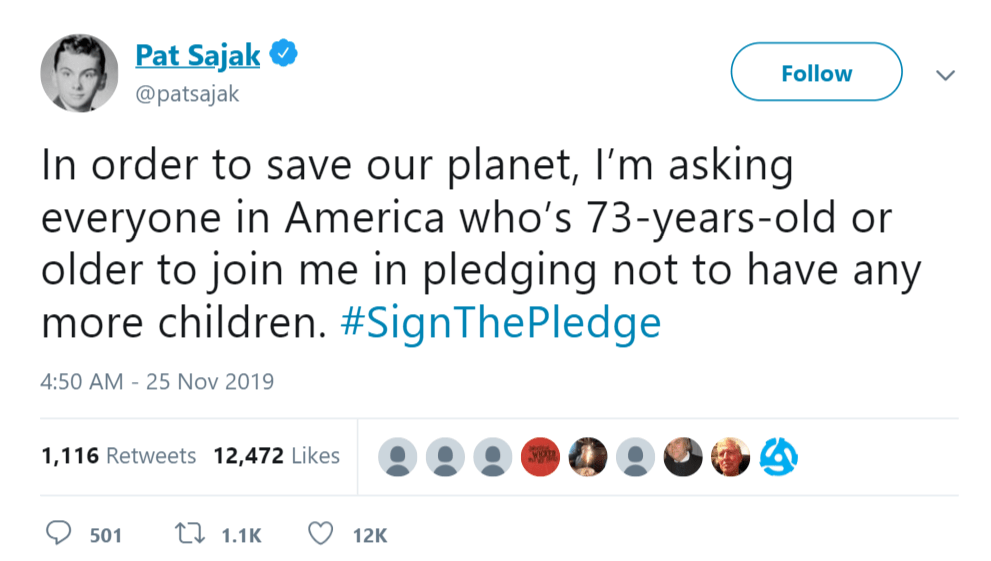This screenshot has height=561, width=991.
Task: View the 1,116 Retweets list
Action: (118, 456)
